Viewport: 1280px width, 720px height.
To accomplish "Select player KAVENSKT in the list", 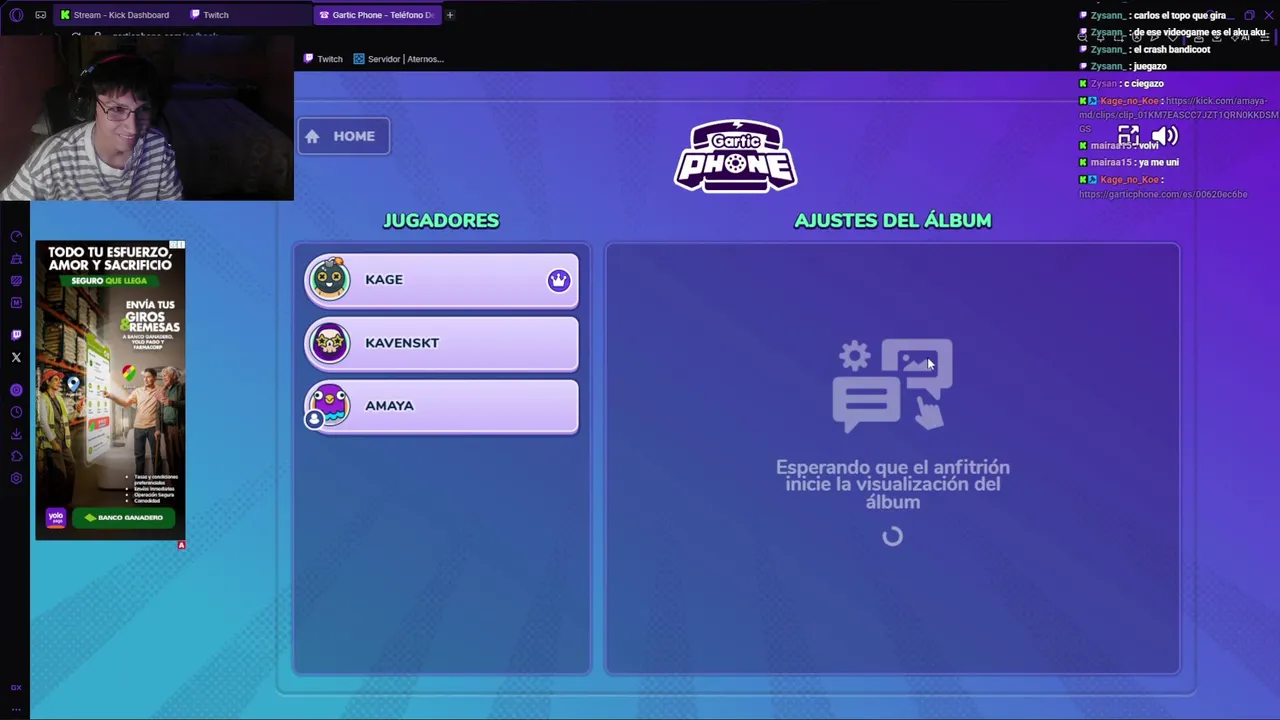I will tap(441, 343).
